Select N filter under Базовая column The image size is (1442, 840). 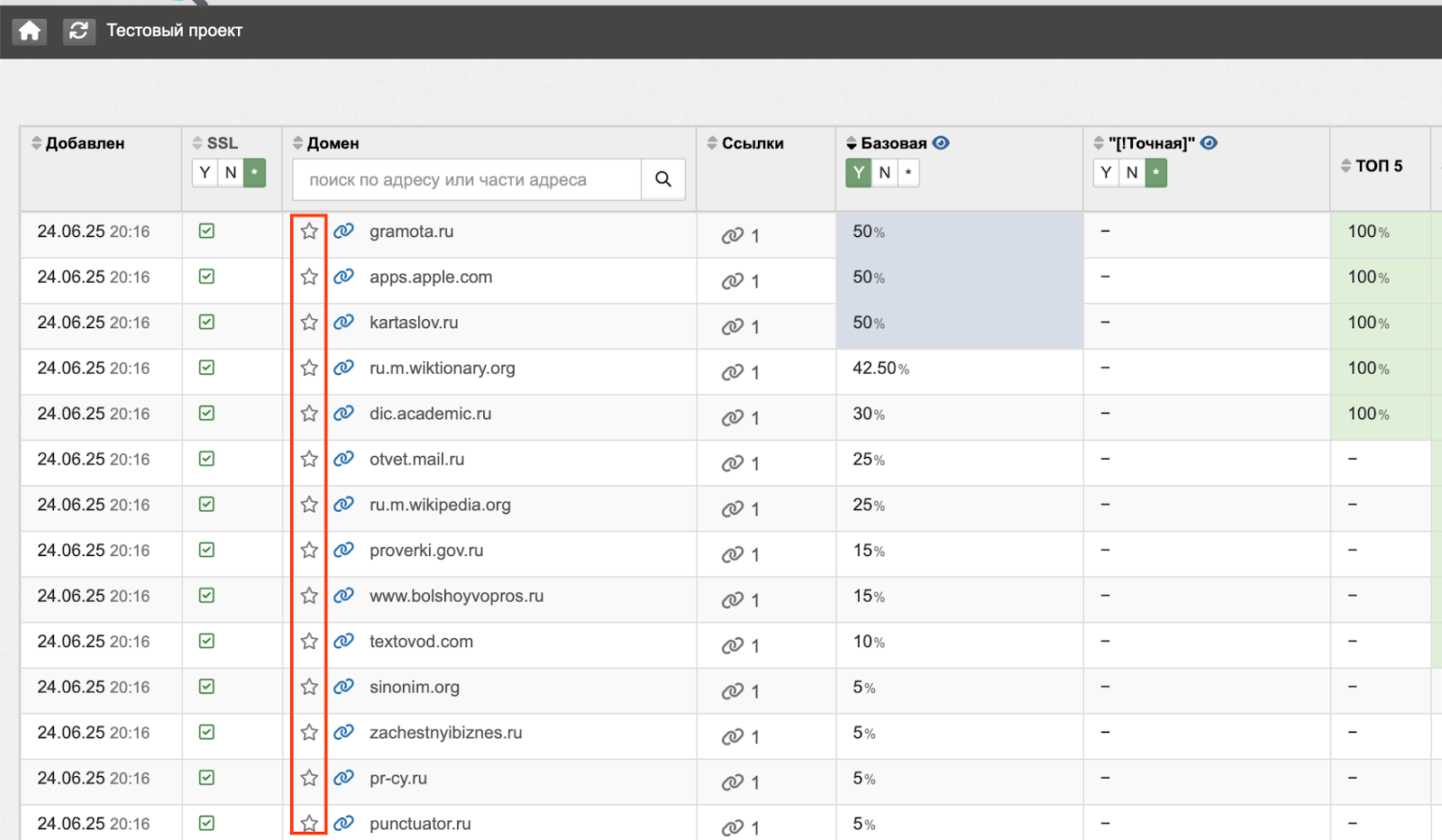pyautogui.click(x=884, y=172)
